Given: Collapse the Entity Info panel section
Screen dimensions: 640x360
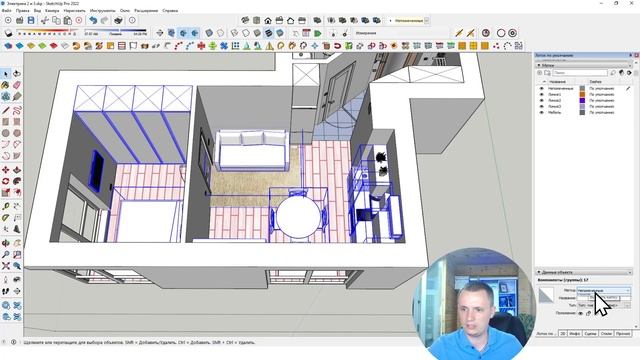Looking at the screenshot, I should 539,272.
